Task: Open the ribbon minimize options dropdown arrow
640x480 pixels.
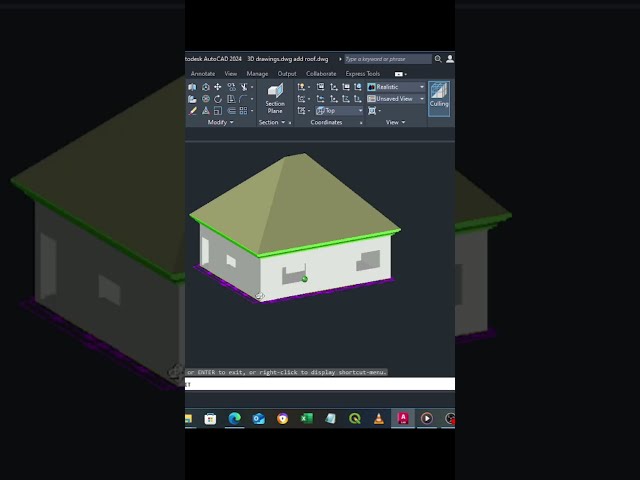Action: pos(405,74)
